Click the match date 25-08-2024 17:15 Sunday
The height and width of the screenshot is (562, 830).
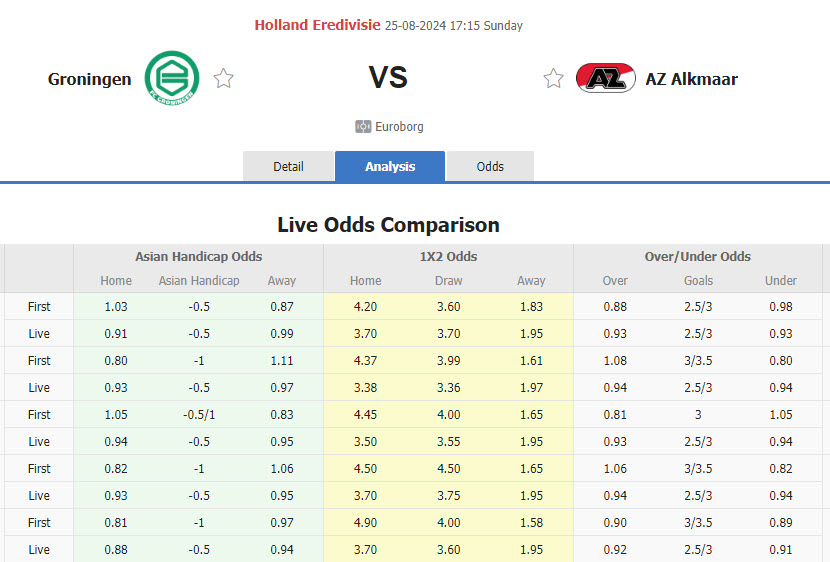(454, 26)
